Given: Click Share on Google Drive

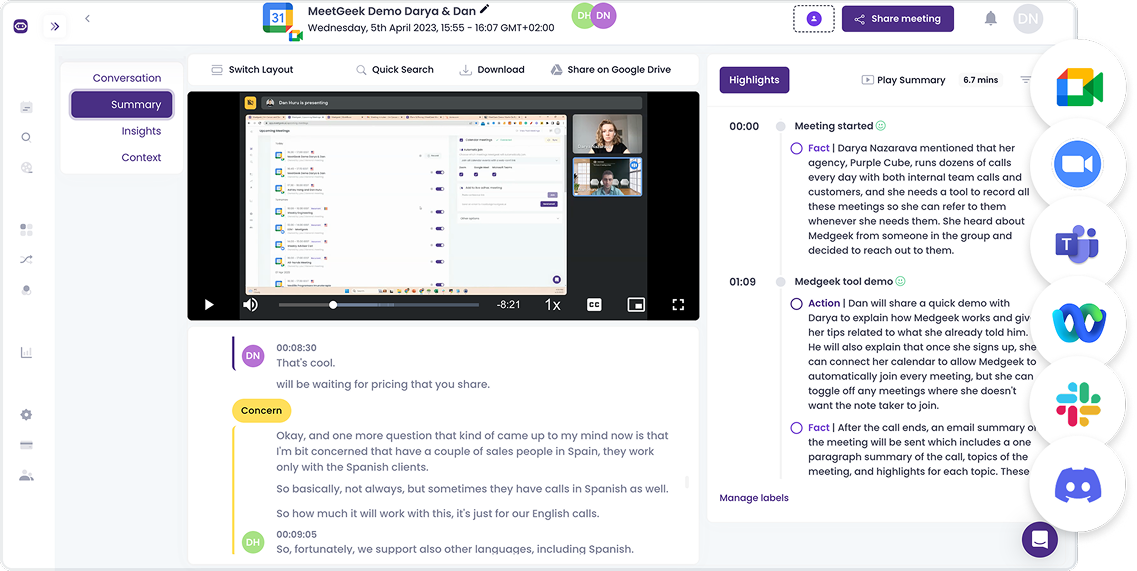Looking at the screenshot, I should 611,70.
